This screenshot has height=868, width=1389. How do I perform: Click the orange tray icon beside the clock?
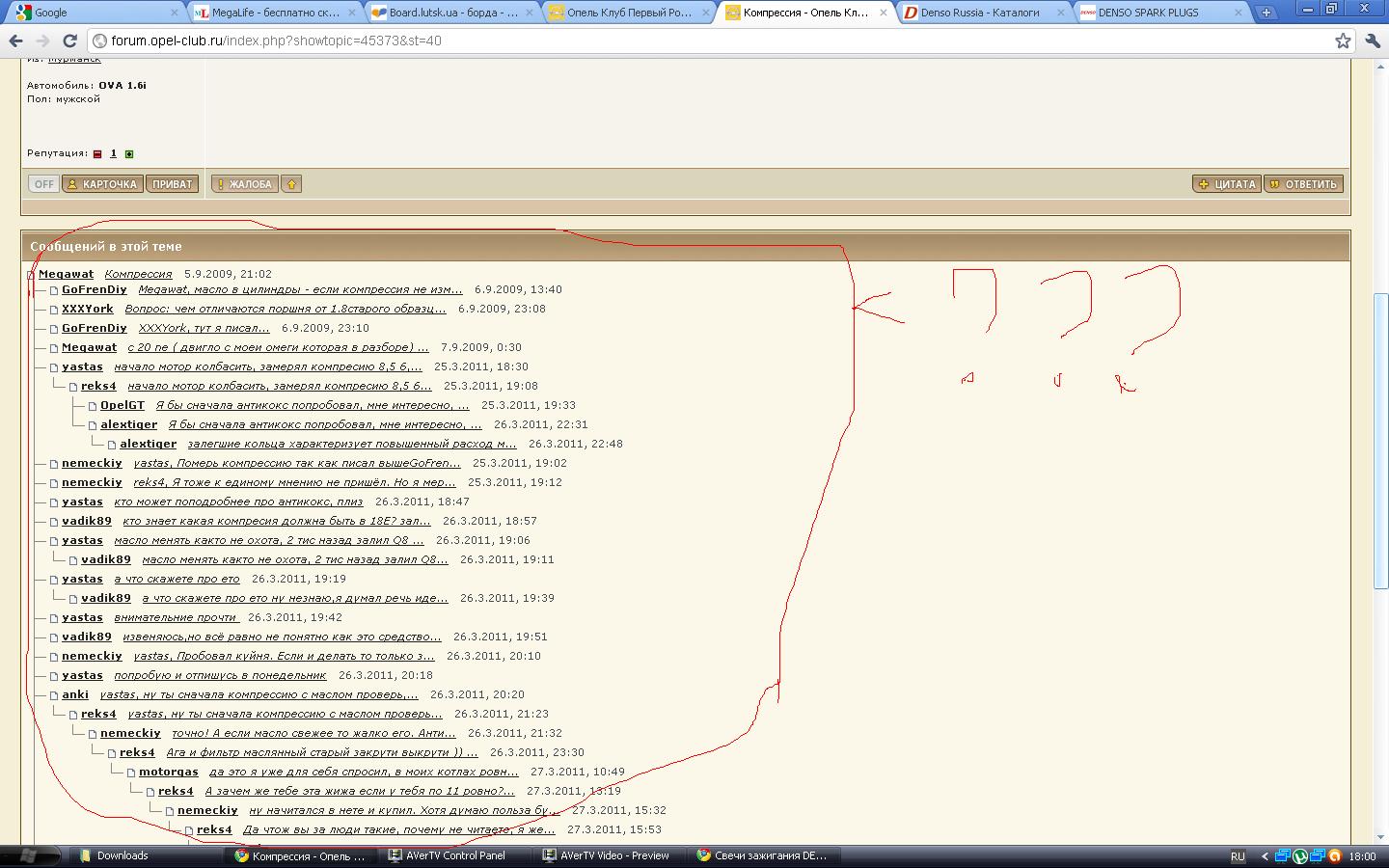(x=1335, y=855)
